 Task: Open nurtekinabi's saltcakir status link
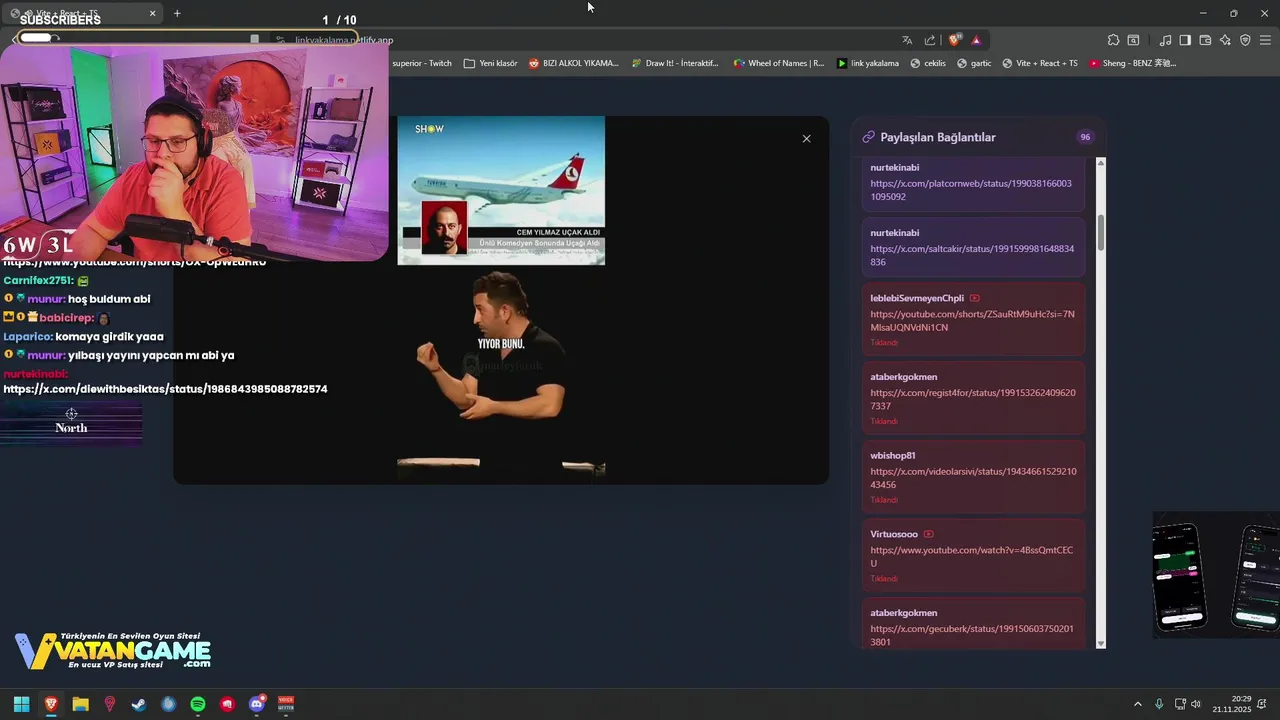[x=972, y=255]
